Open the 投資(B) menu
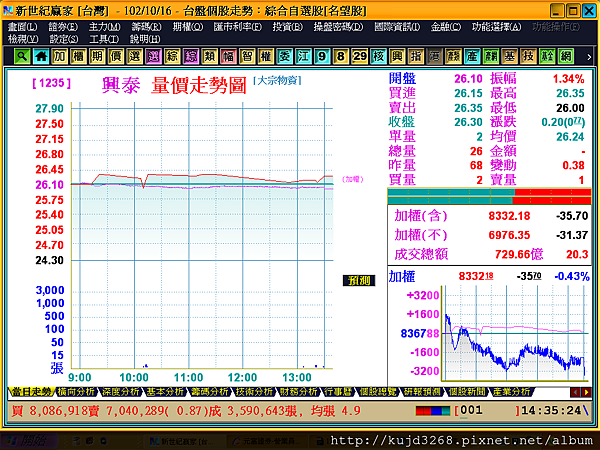Viewport: 600px width, 450px height. click(x=287, y=27)
